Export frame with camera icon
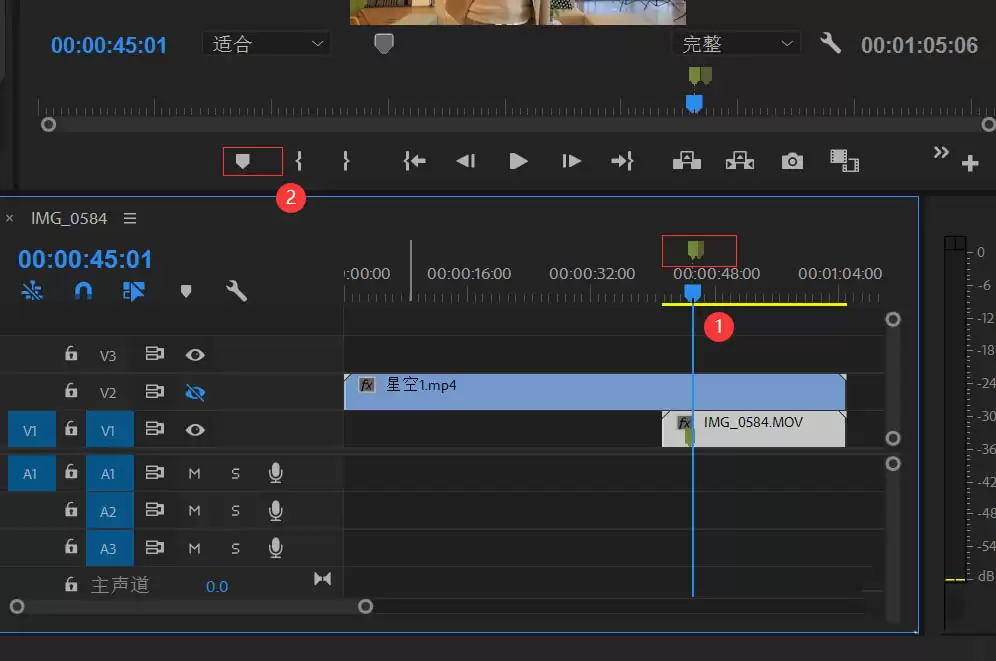This screenshot has width=996, height=661. click(x=792, y=161)
